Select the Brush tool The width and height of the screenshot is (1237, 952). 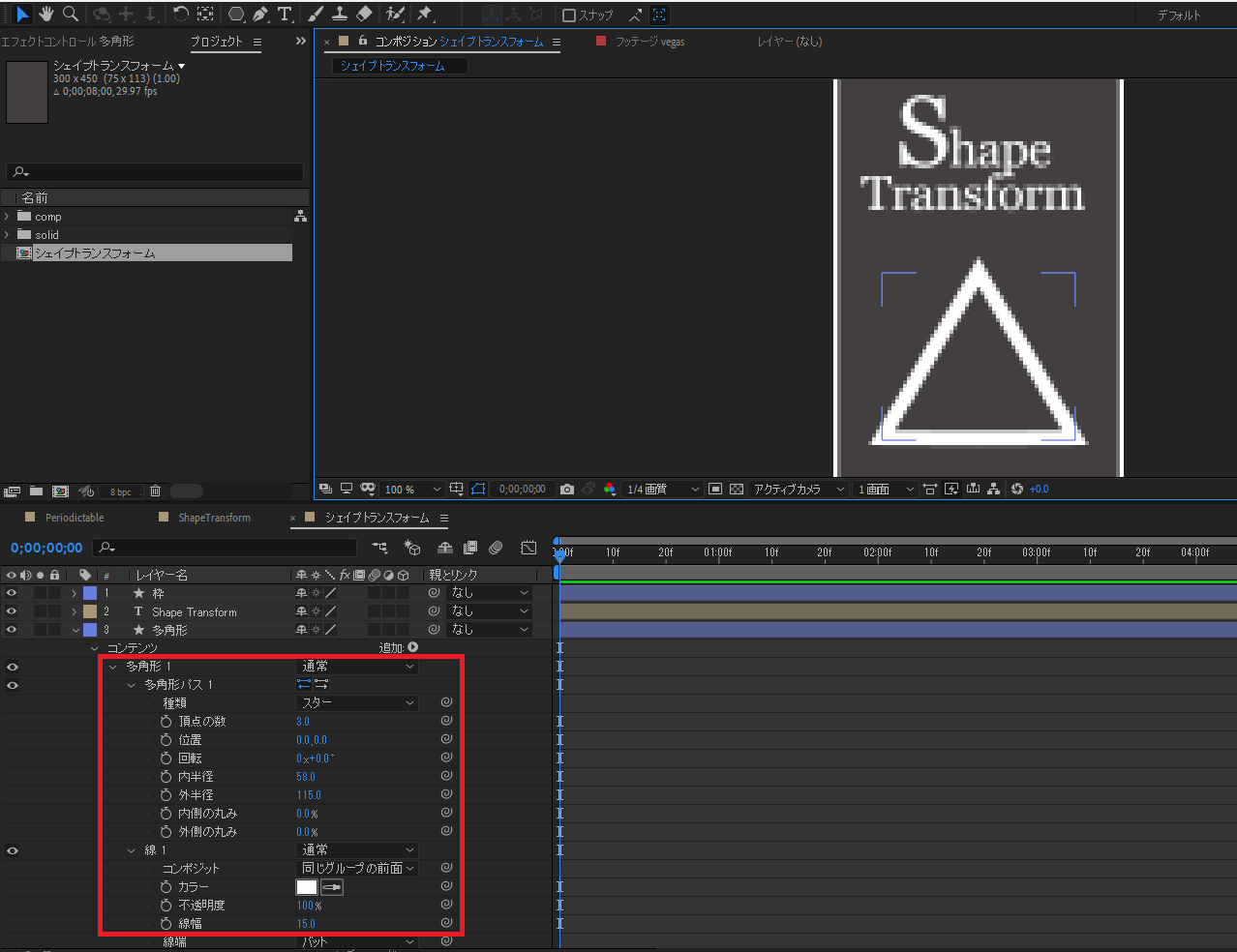pyautogui.click(x=317, y=15)
